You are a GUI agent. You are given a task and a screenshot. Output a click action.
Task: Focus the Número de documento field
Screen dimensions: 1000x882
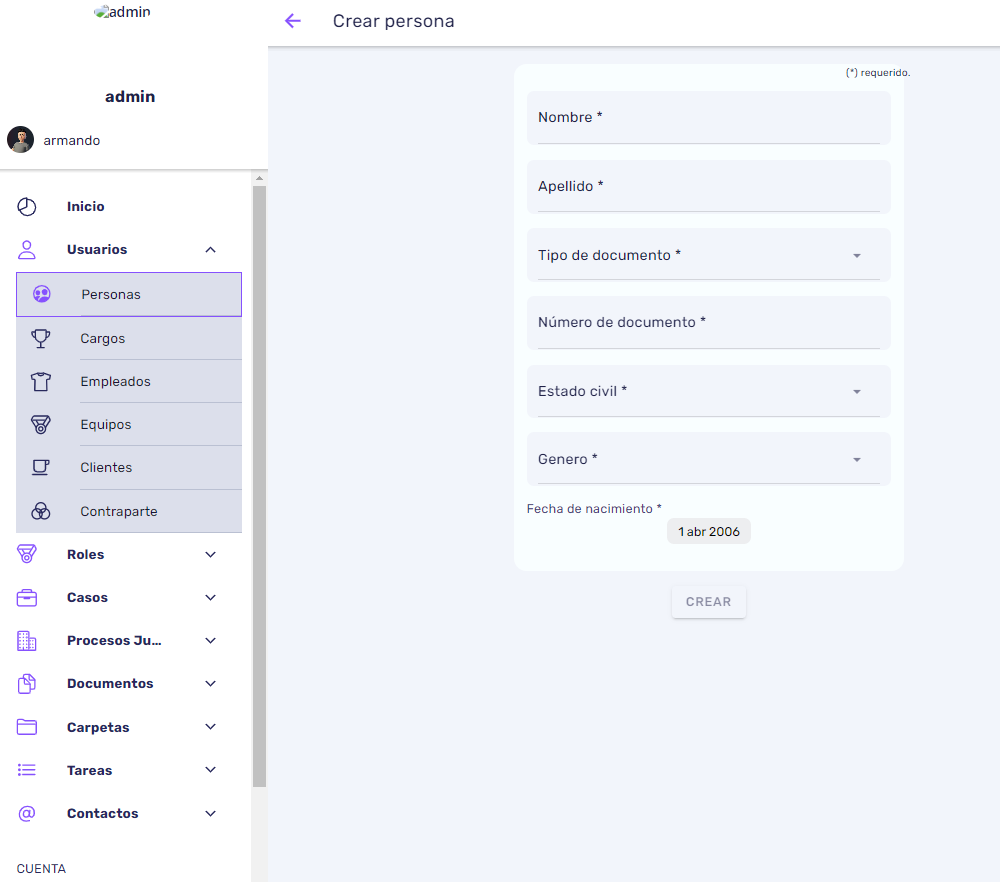pyautogui.click(x=709, y=322)
